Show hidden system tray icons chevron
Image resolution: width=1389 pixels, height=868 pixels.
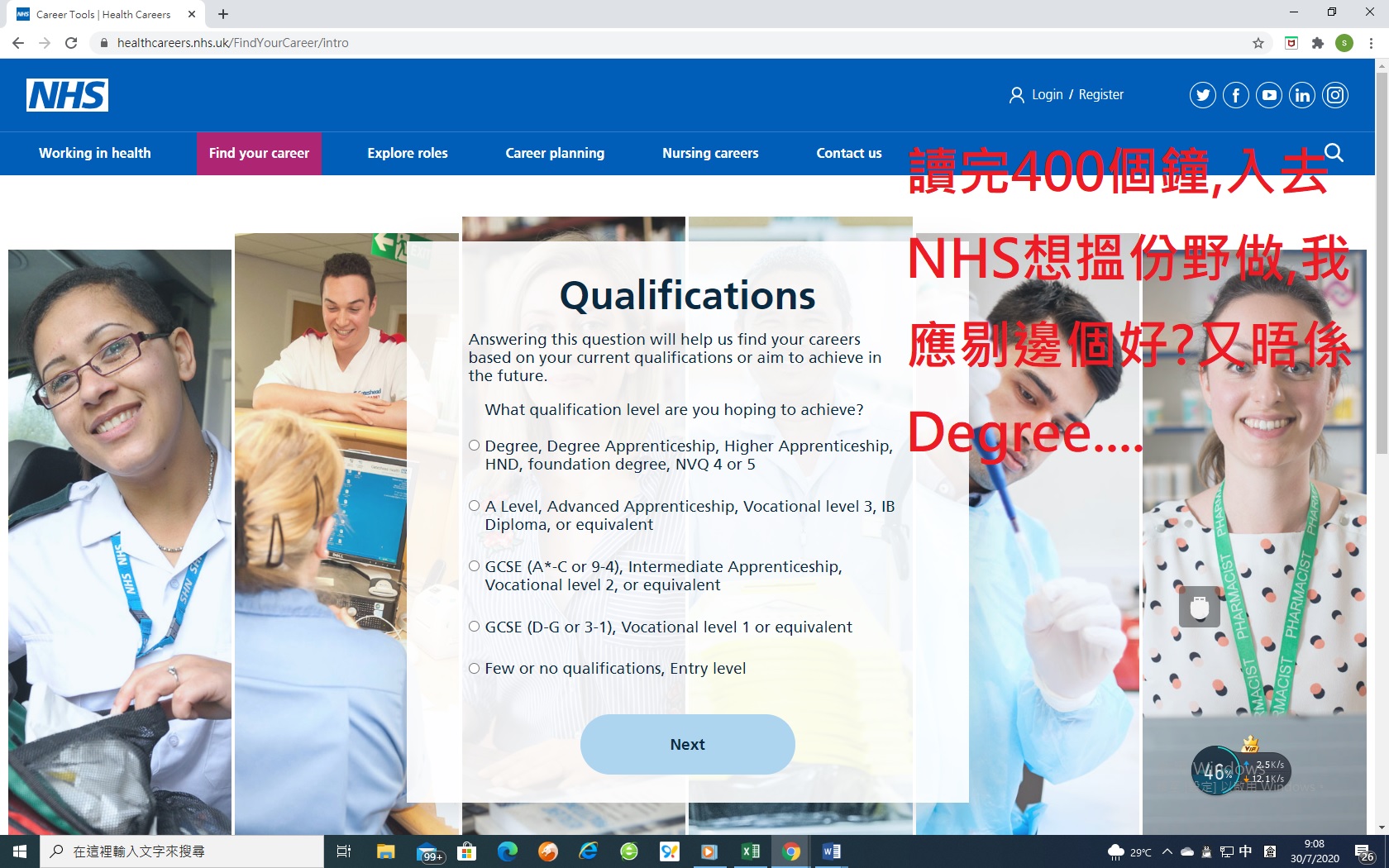tap(1167, 851)
